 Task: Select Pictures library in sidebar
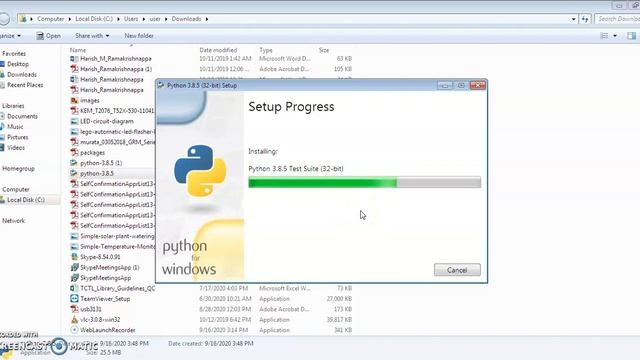(x=18, y=137)
